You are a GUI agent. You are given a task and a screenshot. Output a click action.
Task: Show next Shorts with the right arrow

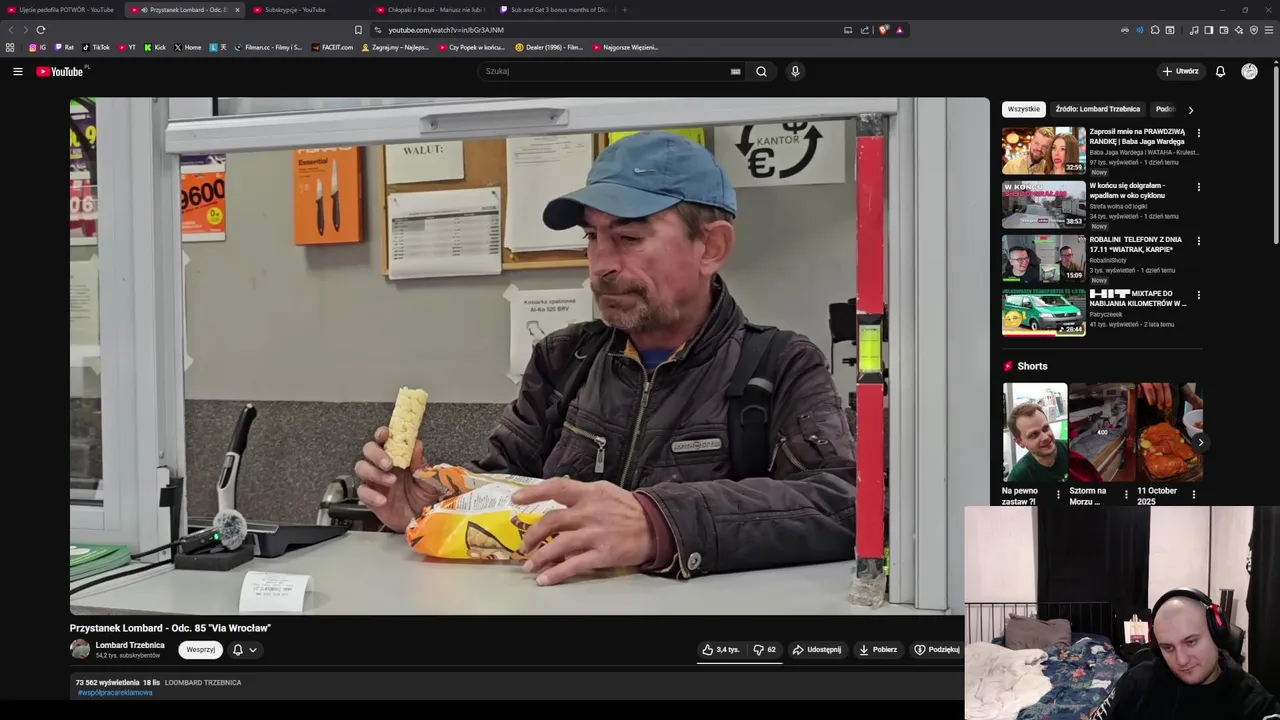point(1200,442)
